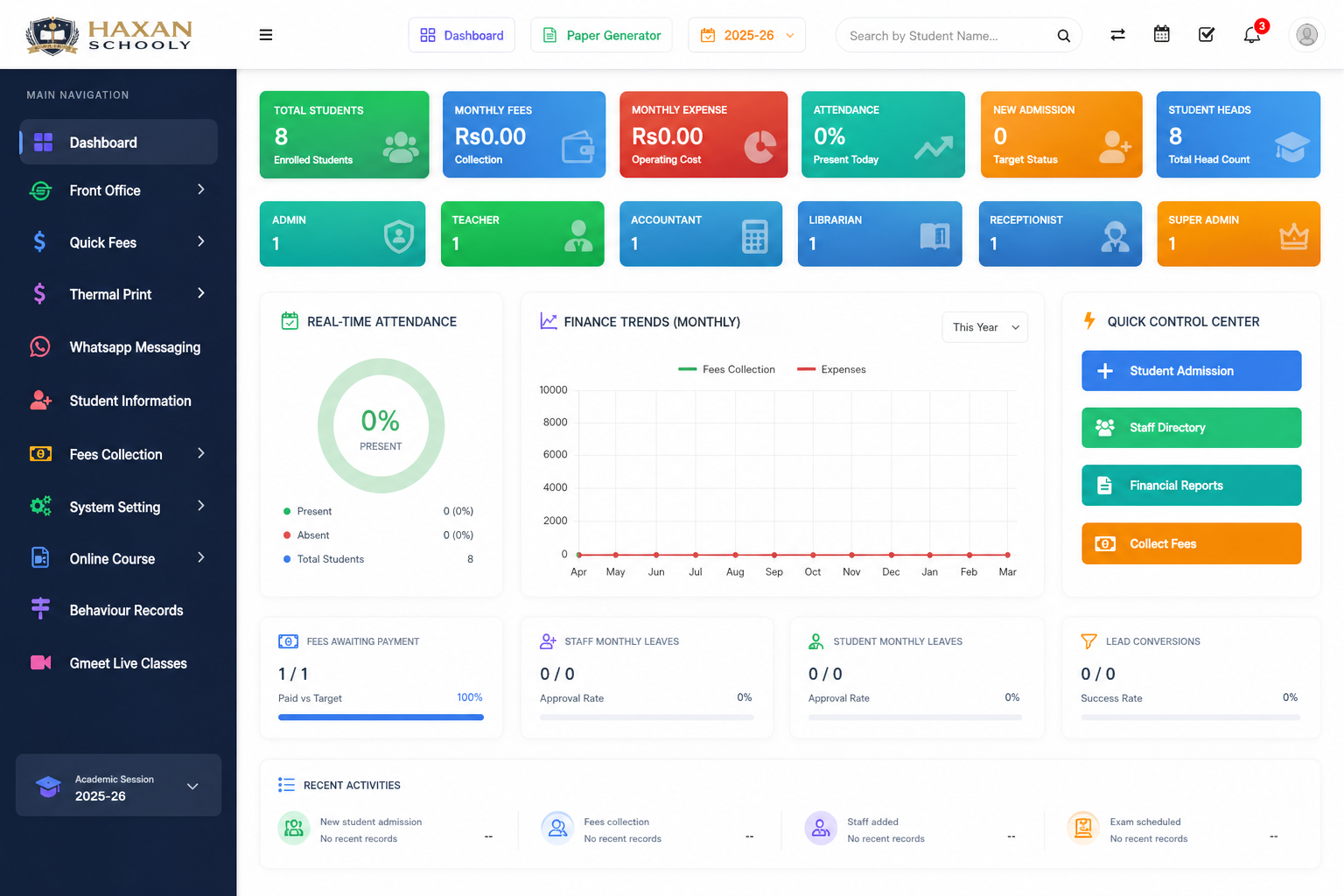Open Gmeet Live Classes from the sidebar

coord(128,663)
